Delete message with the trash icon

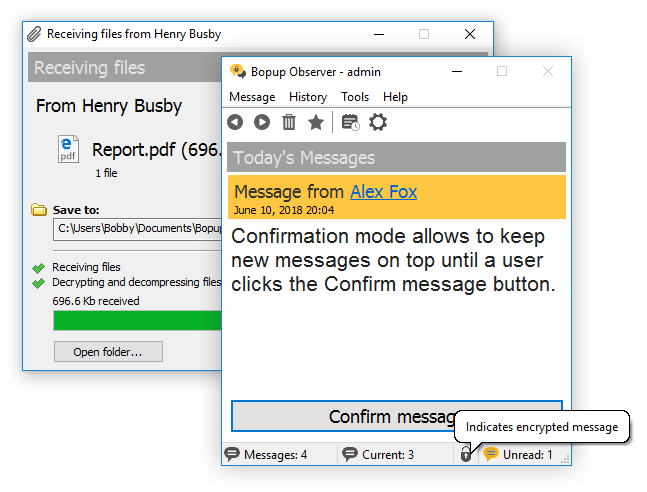tap(289, 122)
